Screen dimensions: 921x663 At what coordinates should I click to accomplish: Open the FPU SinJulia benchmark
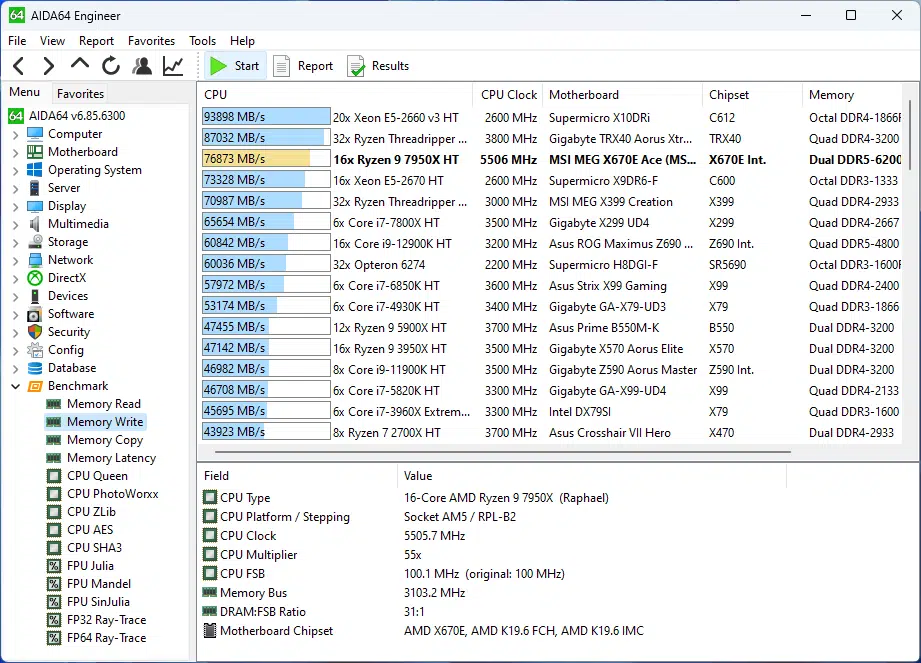pyautogui.click(x=88, y=602)
